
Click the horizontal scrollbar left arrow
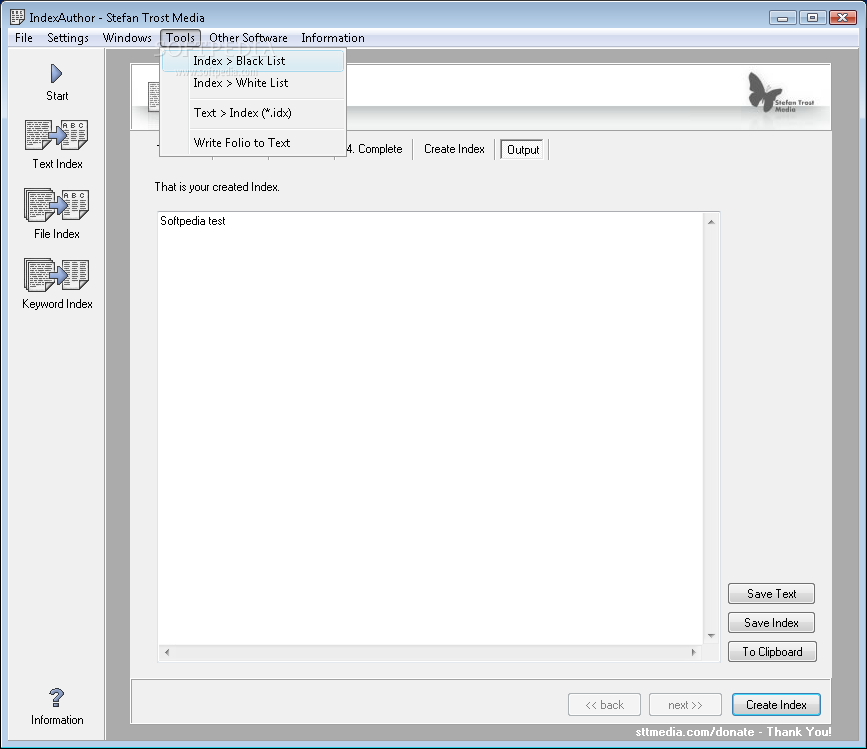pyautogui.click(x=166, y=653)
